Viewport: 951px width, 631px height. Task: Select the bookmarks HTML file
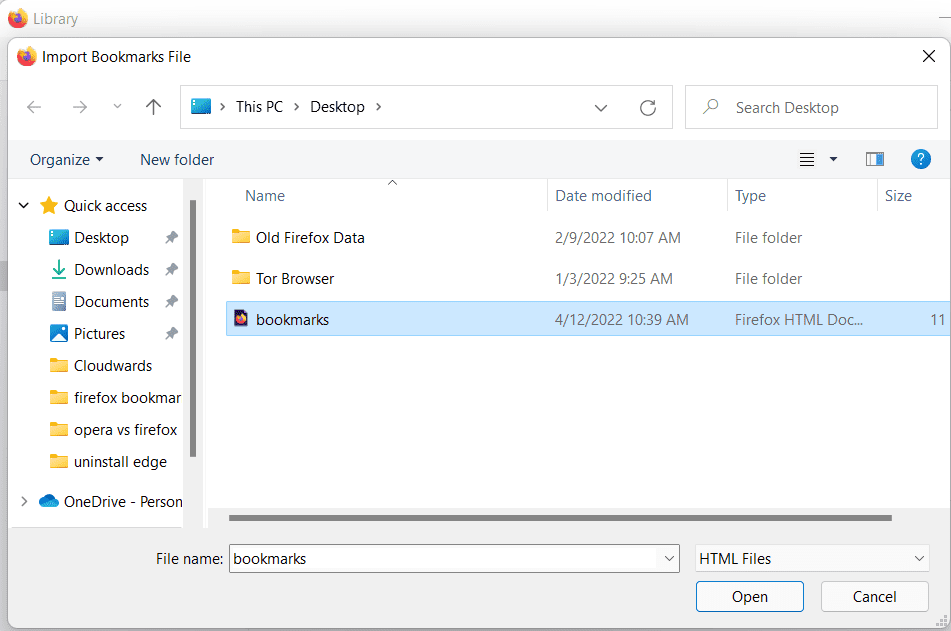588,319
